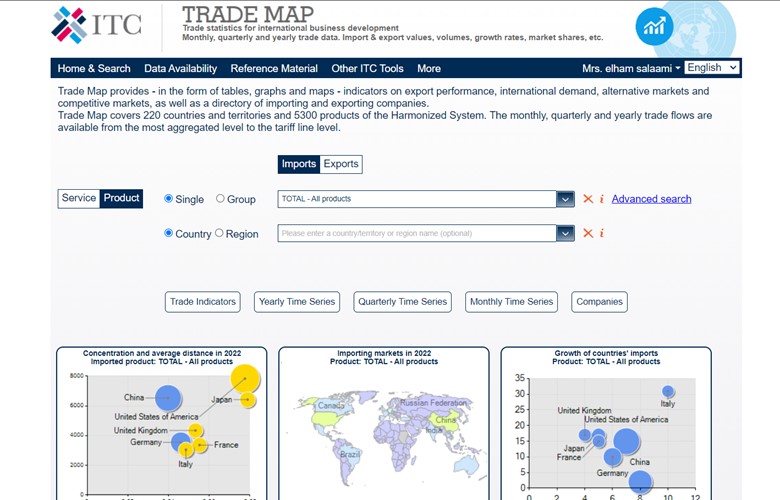Image resolution: width=780 pixels, height=500 pixels.
Task: Click the Companies button
Action: click(599, 302)
